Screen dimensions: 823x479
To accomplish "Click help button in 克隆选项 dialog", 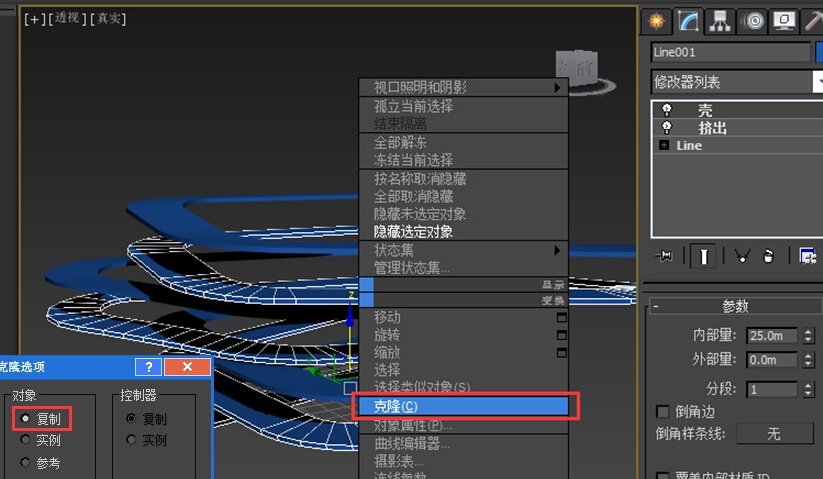I will [x=149, y=367].
